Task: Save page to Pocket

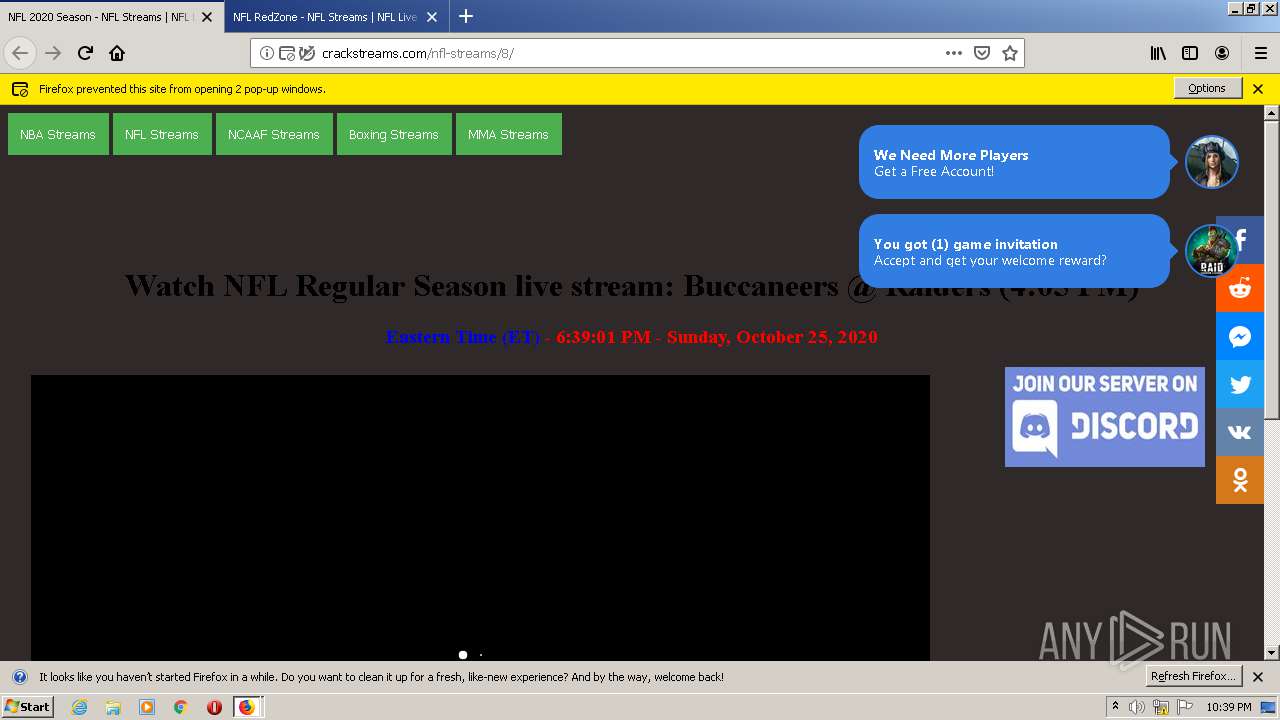Action: pyautogui.click(x=982, y=53)
